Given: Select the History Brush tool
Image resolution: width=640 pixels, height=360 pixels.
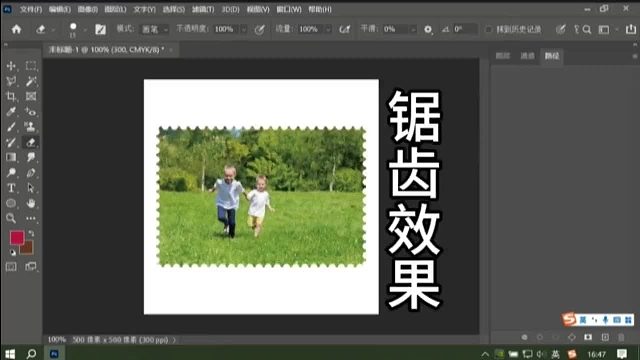Looking at the screenshot, I should [11, 142].
